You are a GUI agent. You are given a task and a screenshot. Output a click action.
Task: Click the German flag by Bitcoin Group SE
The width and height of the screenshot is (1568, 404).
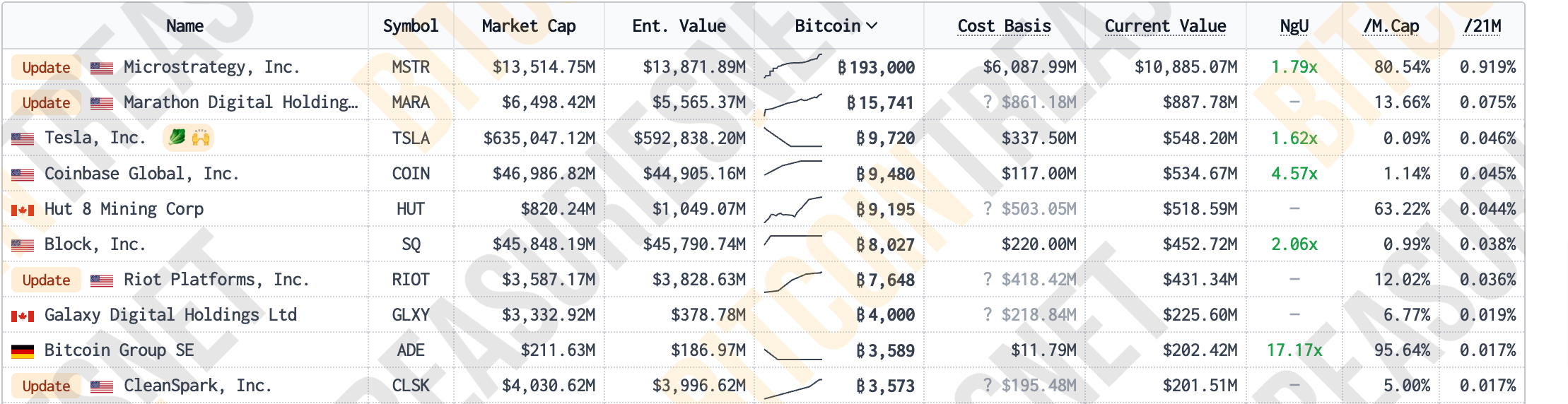[x=23, y=351]
